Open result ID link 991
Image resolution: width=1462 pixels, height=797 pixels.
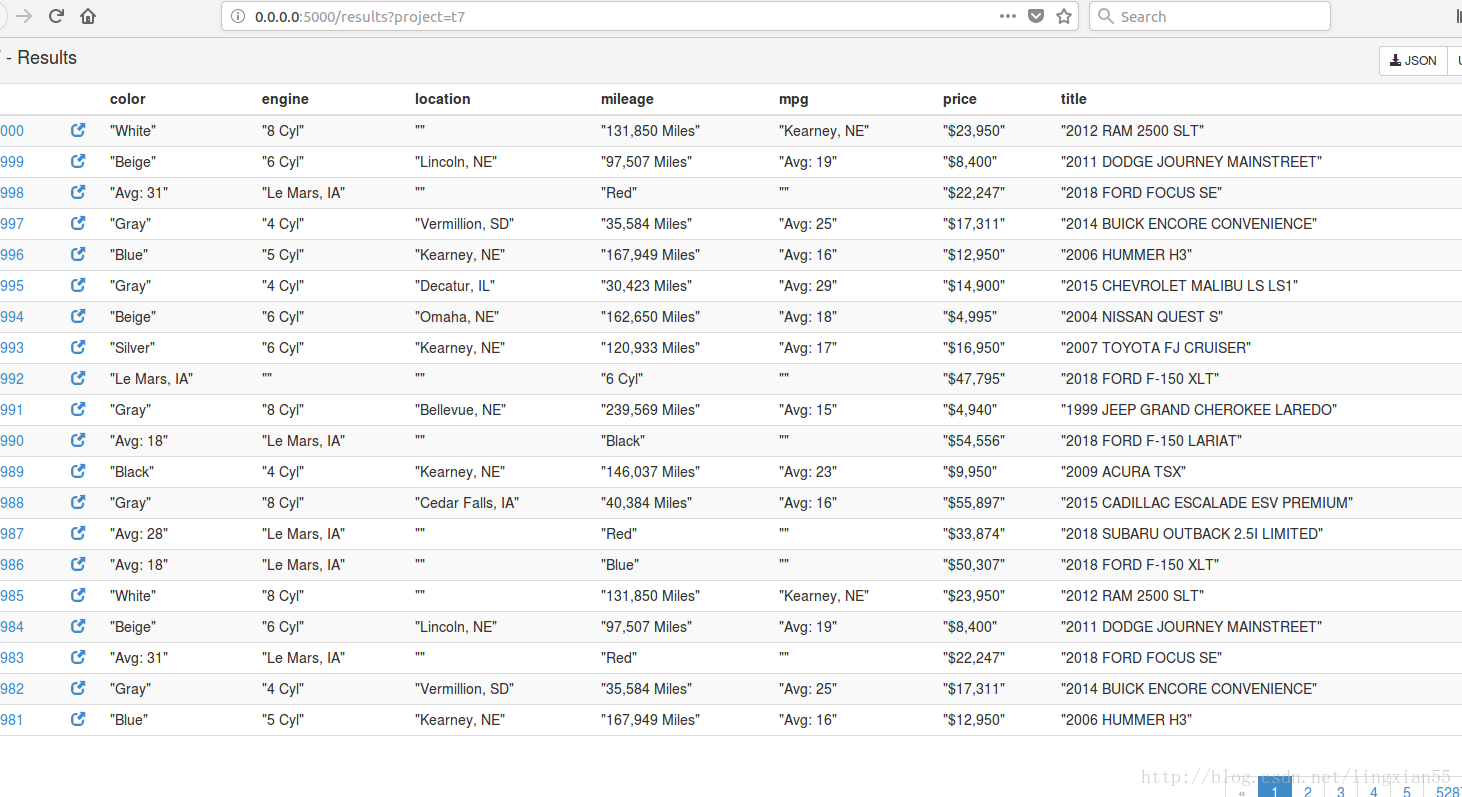click(12, 410)
